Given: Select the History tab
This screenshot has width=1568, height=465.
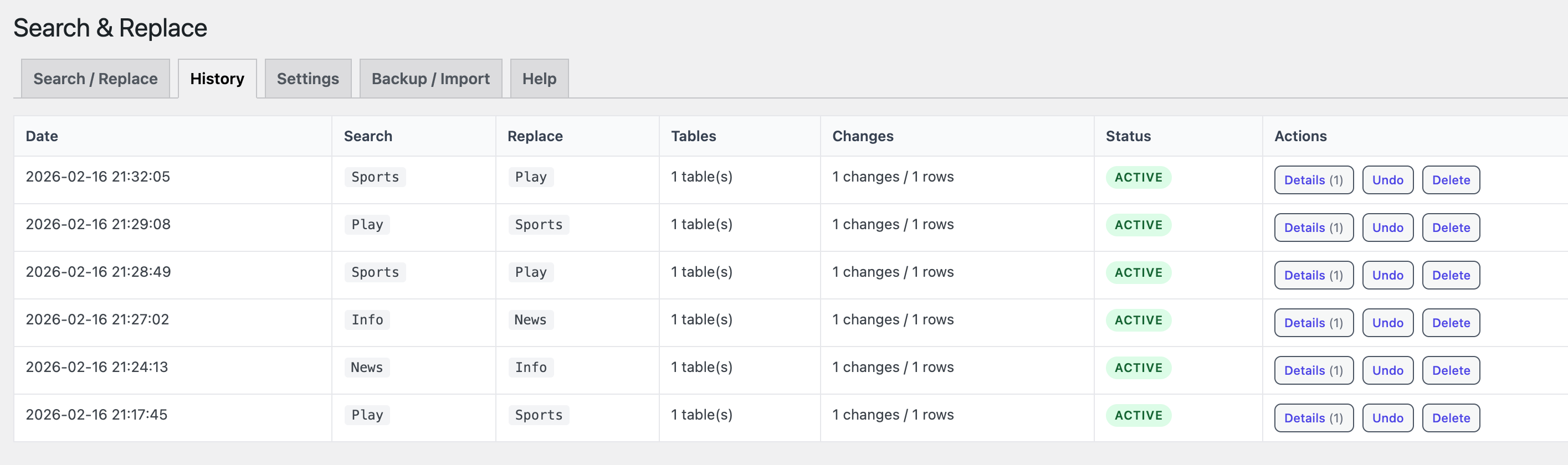Looking at the screenshot, I should point(217,79).
